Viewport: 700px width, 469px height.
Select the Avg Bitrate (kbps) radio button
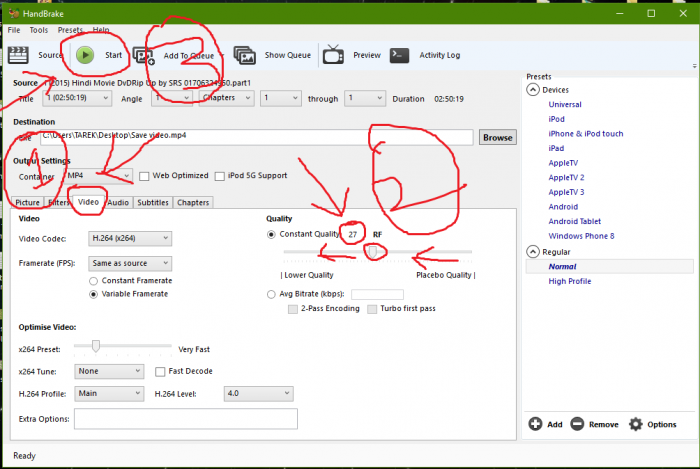pos(271,295)
